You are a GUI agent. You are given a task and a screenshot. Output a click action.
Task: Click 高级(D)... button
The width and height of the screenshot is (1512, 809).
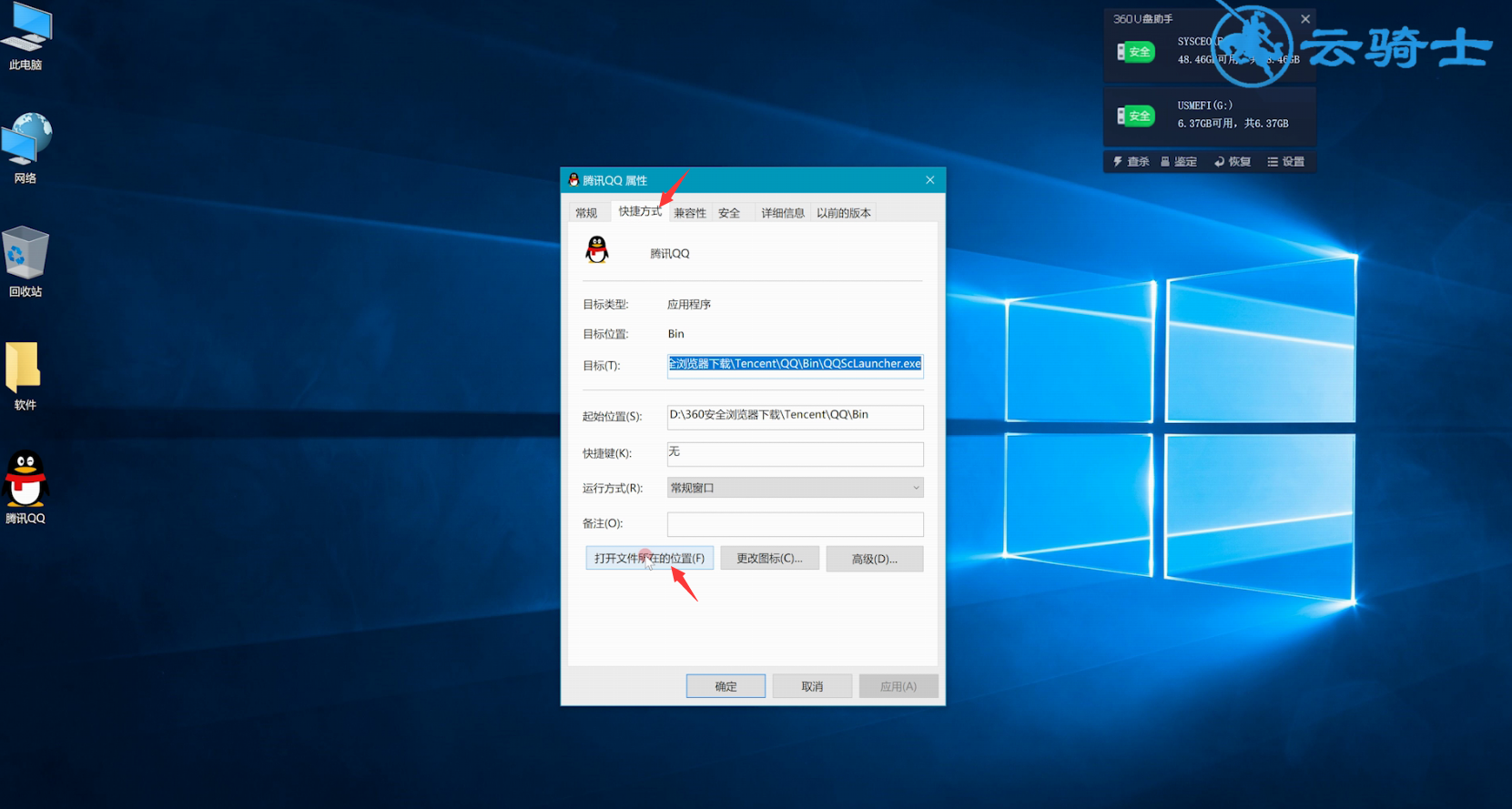[874, 559]
